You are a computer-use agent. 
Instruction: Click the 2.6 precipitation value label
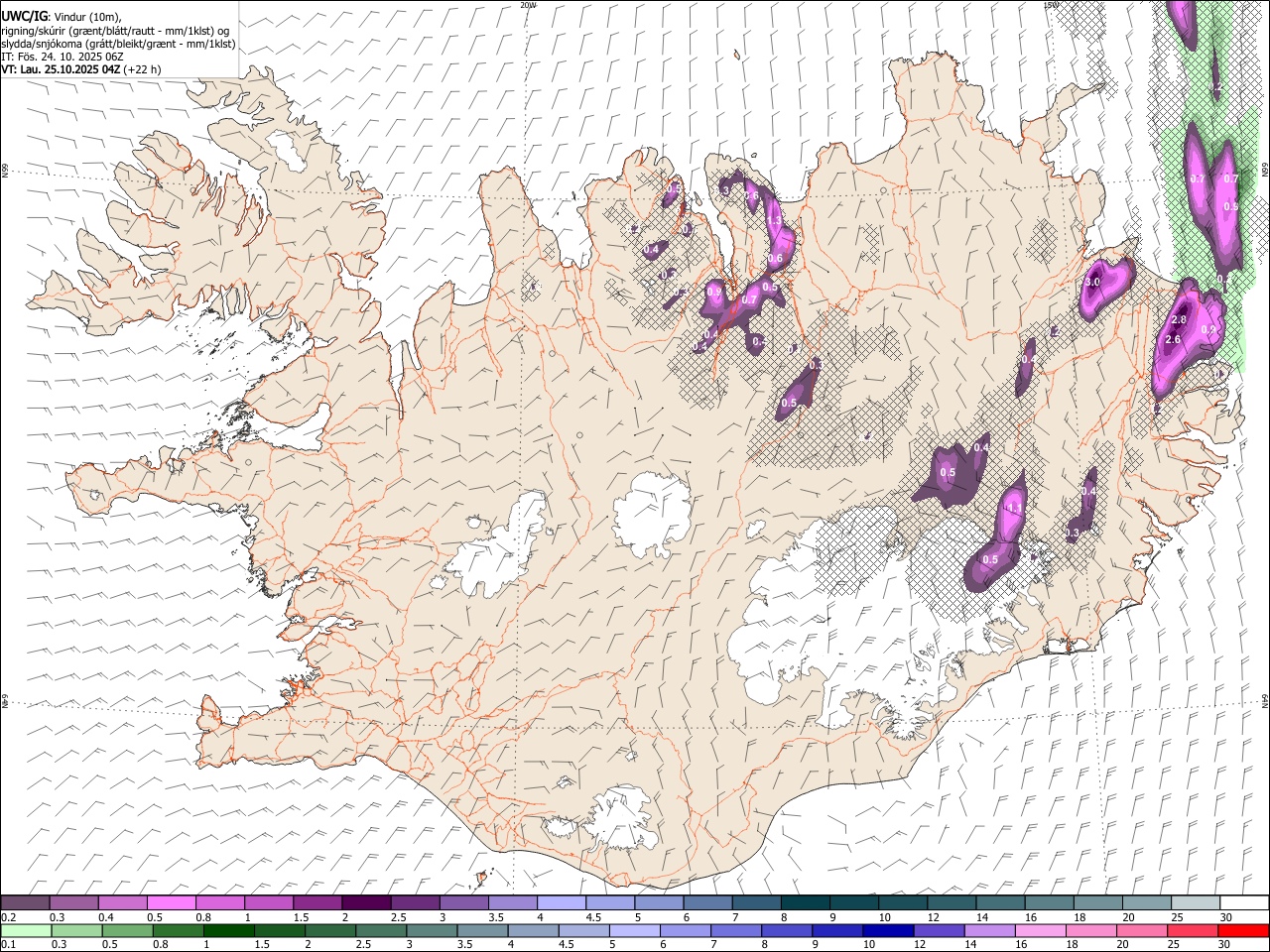pos(1173,340)
